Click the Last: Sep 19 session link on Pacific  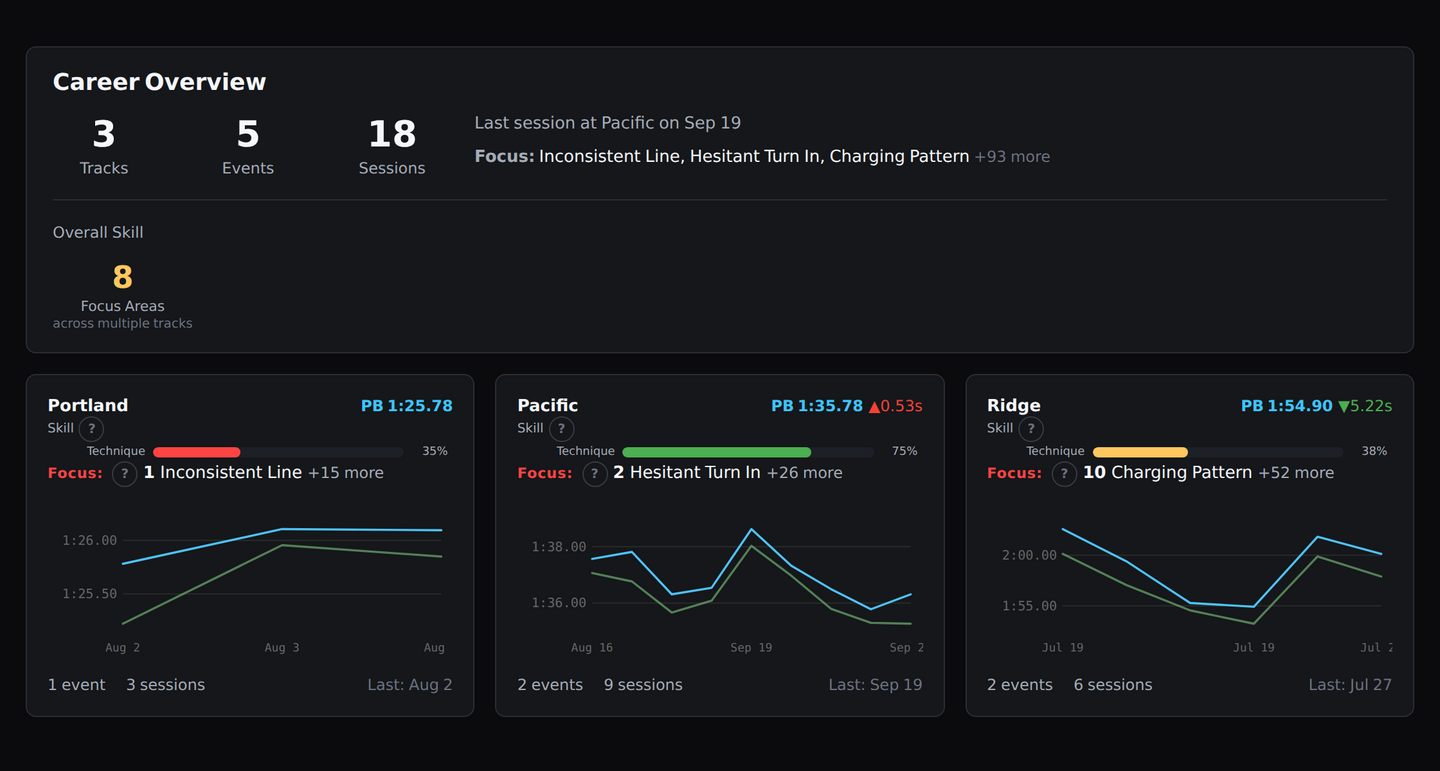875,684
